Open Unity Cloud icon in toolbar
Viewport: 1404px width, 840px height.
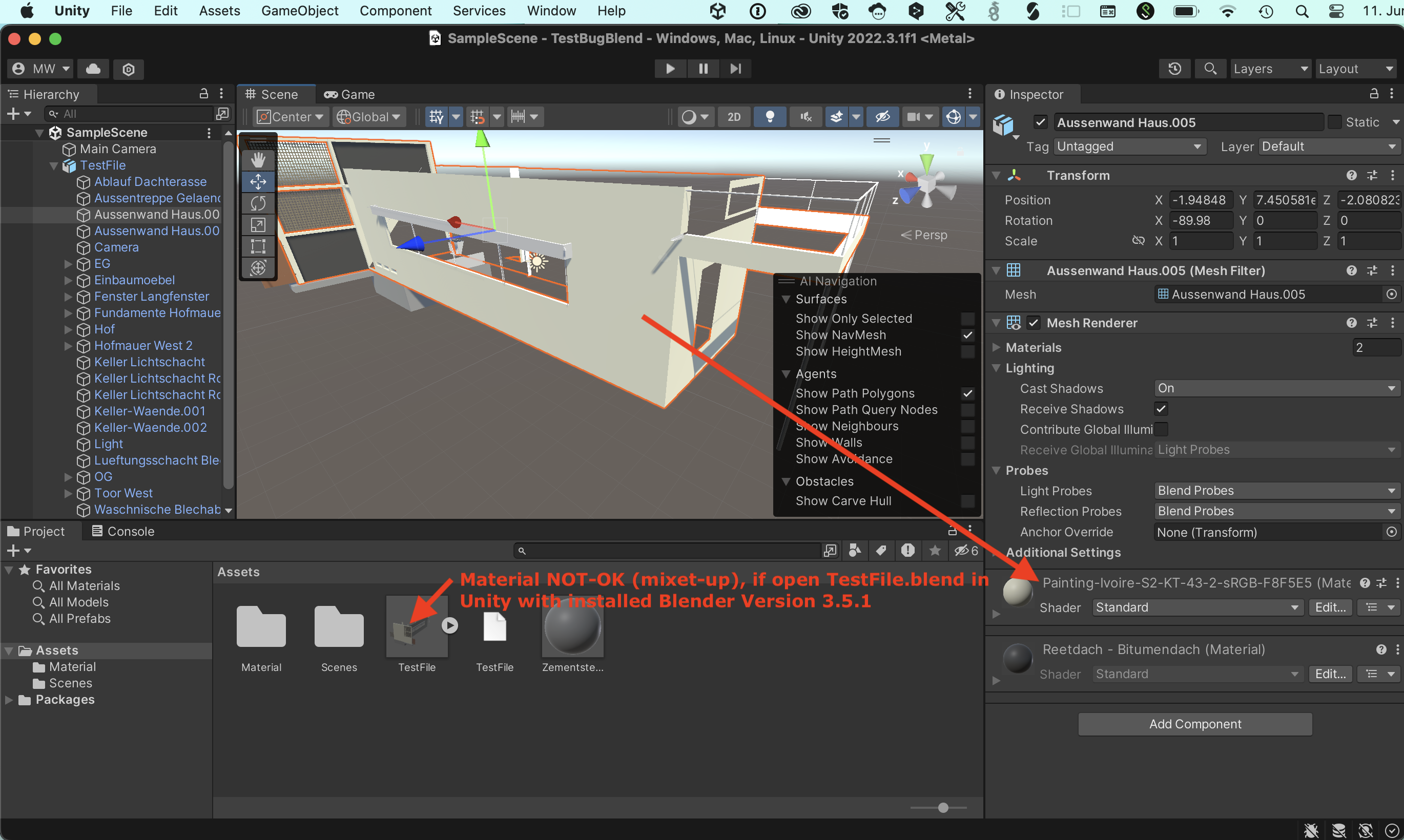(93, 69)
